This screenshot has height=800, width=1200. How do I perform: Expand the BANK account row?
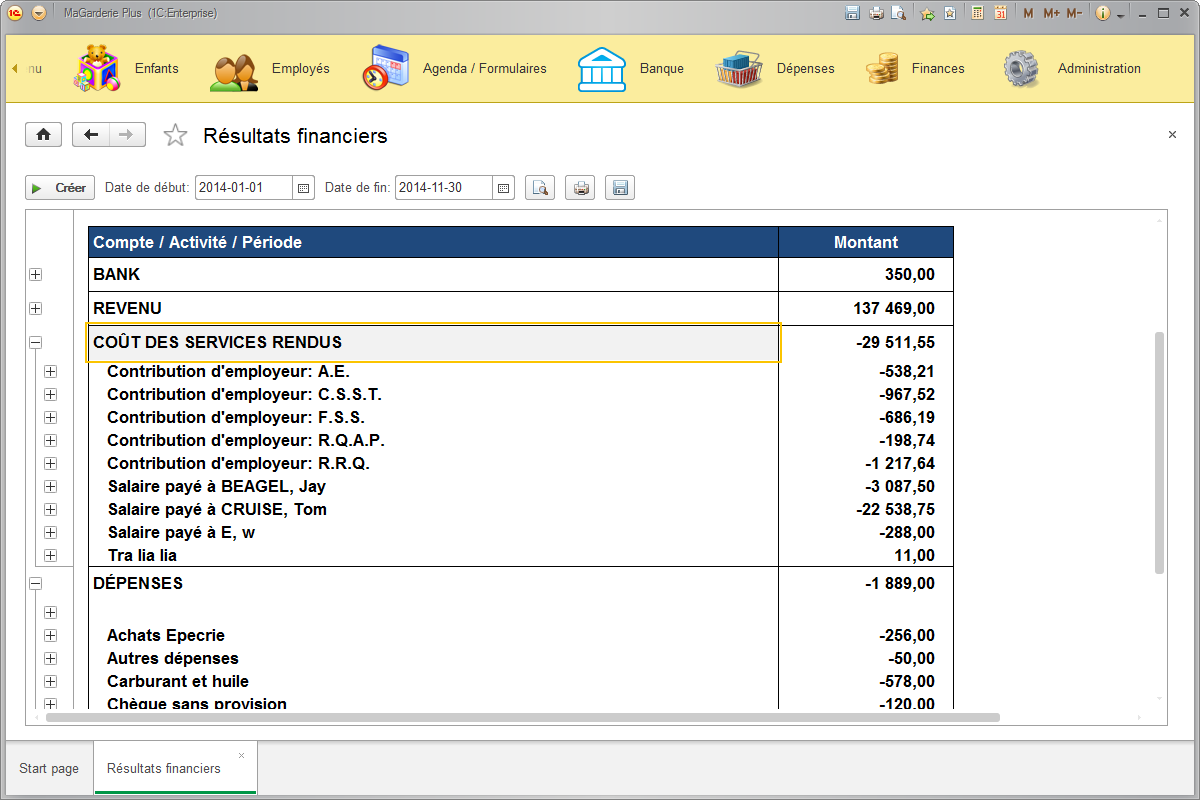pyautogui.click(x=35, y=274)
